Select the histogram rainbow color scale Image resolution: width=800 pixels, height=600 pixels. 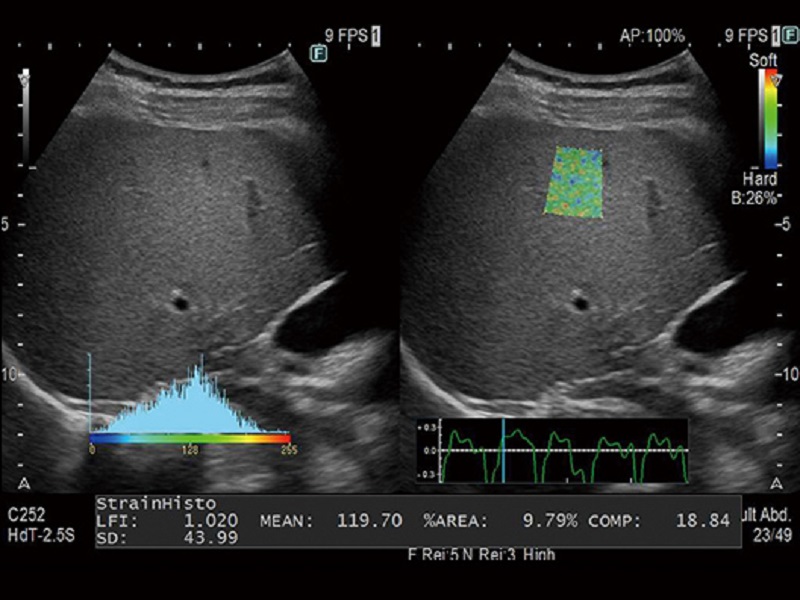[x=190, y=438]
